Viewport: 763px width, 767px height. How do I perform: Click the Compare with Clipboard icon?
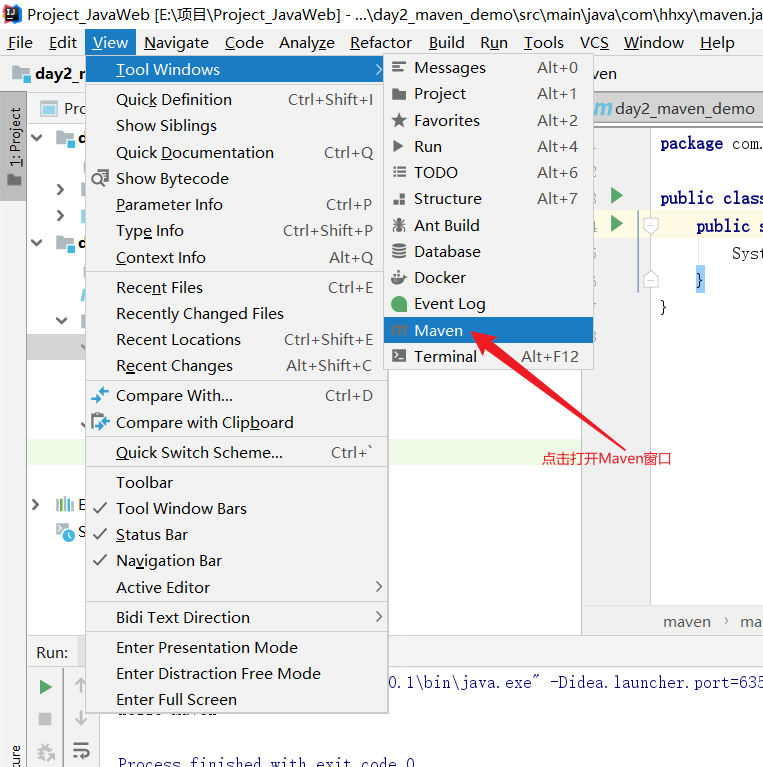point(100,422)
